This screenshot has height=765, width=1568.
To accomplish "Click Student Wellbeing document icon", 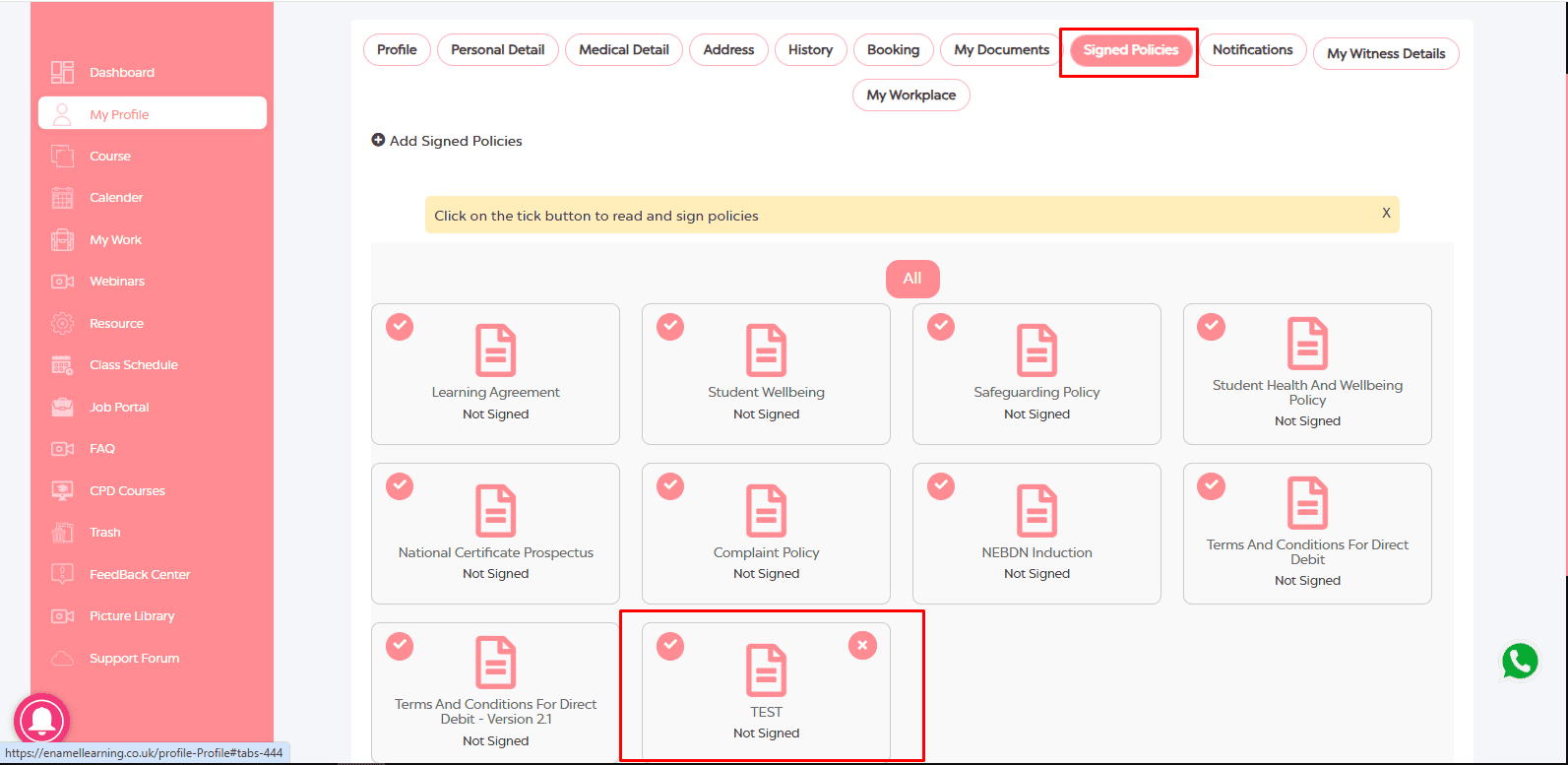I will (767, 351).
